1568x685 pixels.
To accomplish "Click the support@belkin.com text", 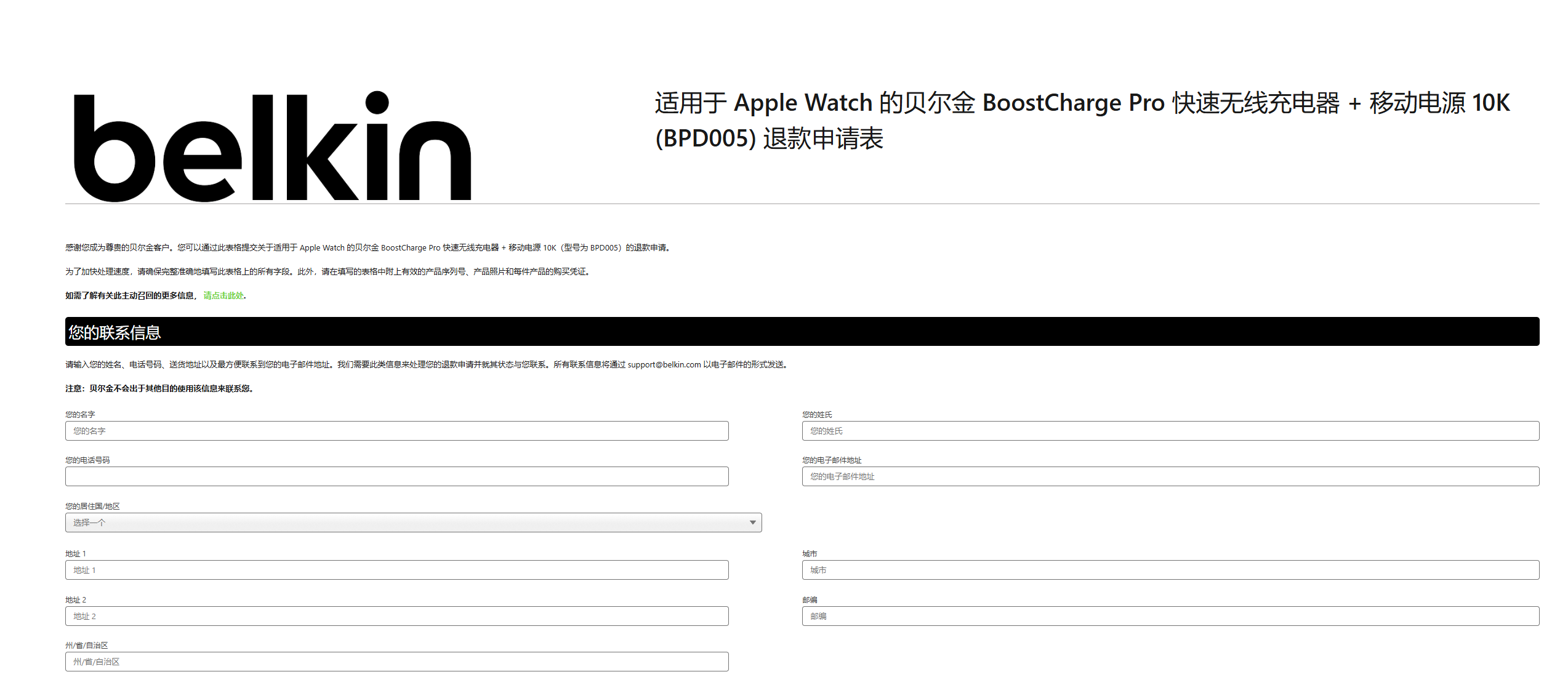I will [x=664, y=365].
